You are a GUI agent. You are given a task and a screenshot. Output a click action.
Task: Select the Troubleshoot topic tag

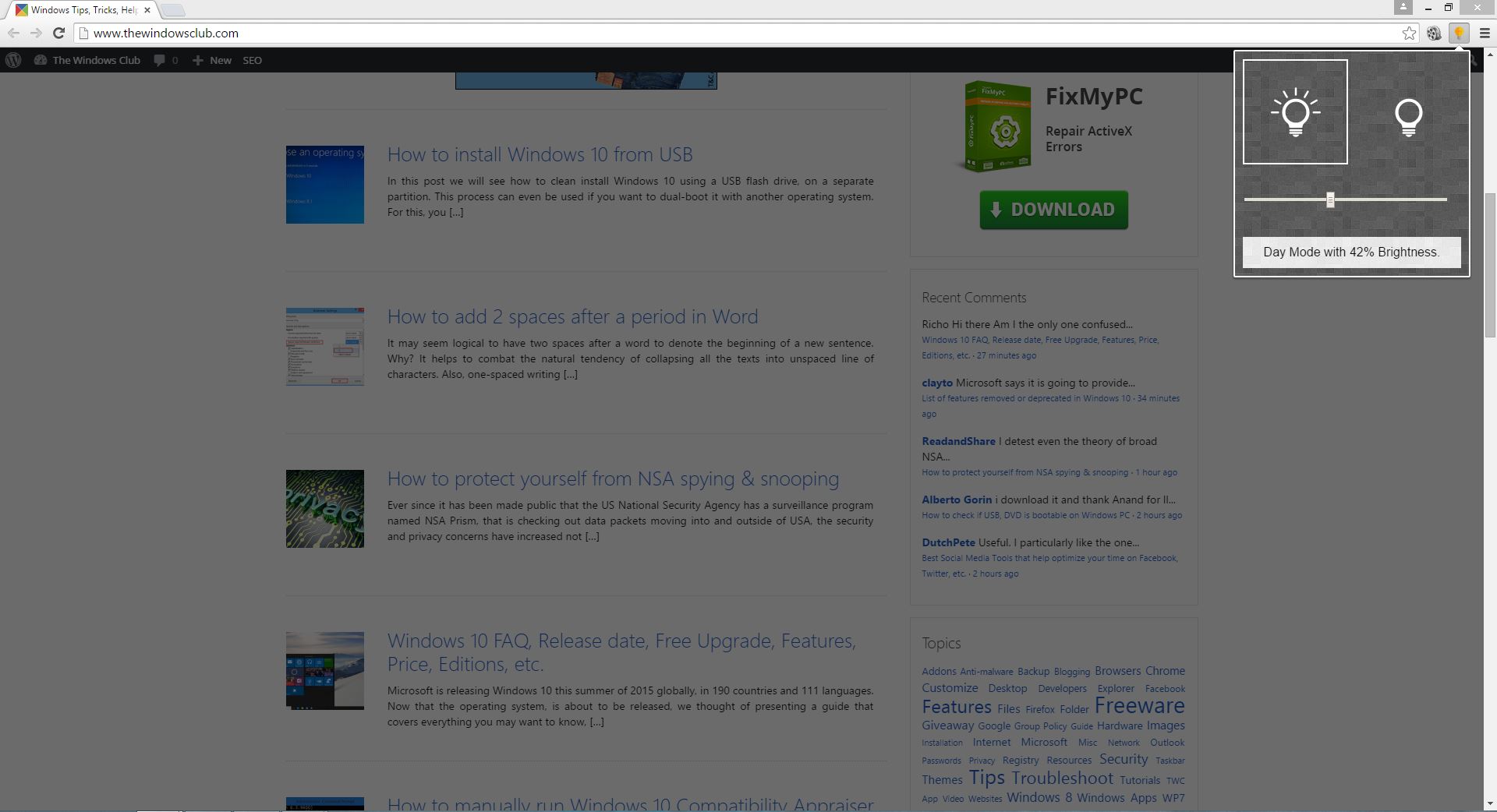[x=1062, y=778]
